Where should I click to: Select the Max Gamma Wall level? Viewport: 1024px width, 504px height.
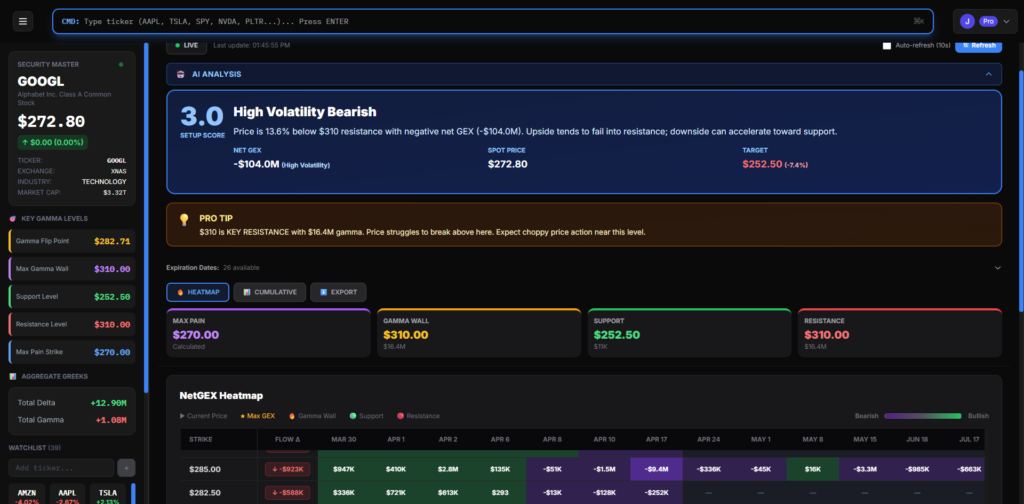coord(72,269)
